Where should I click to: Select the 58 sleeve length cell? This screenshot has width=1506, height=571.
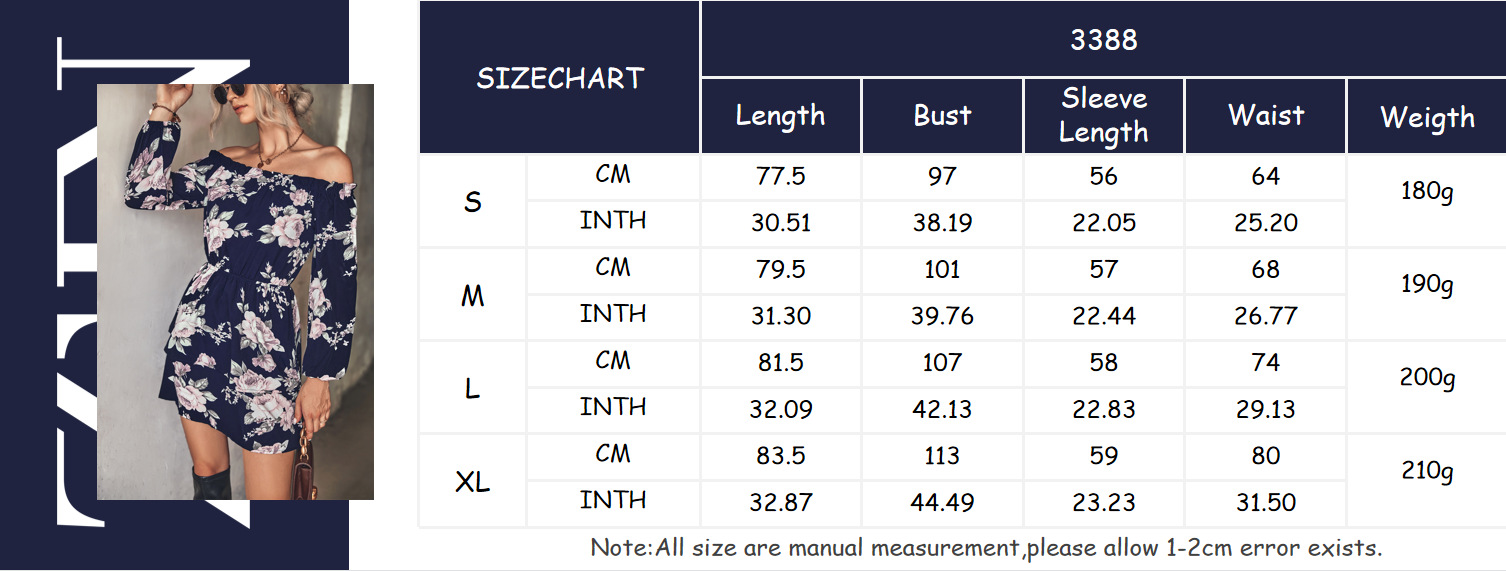[1104, 363]
